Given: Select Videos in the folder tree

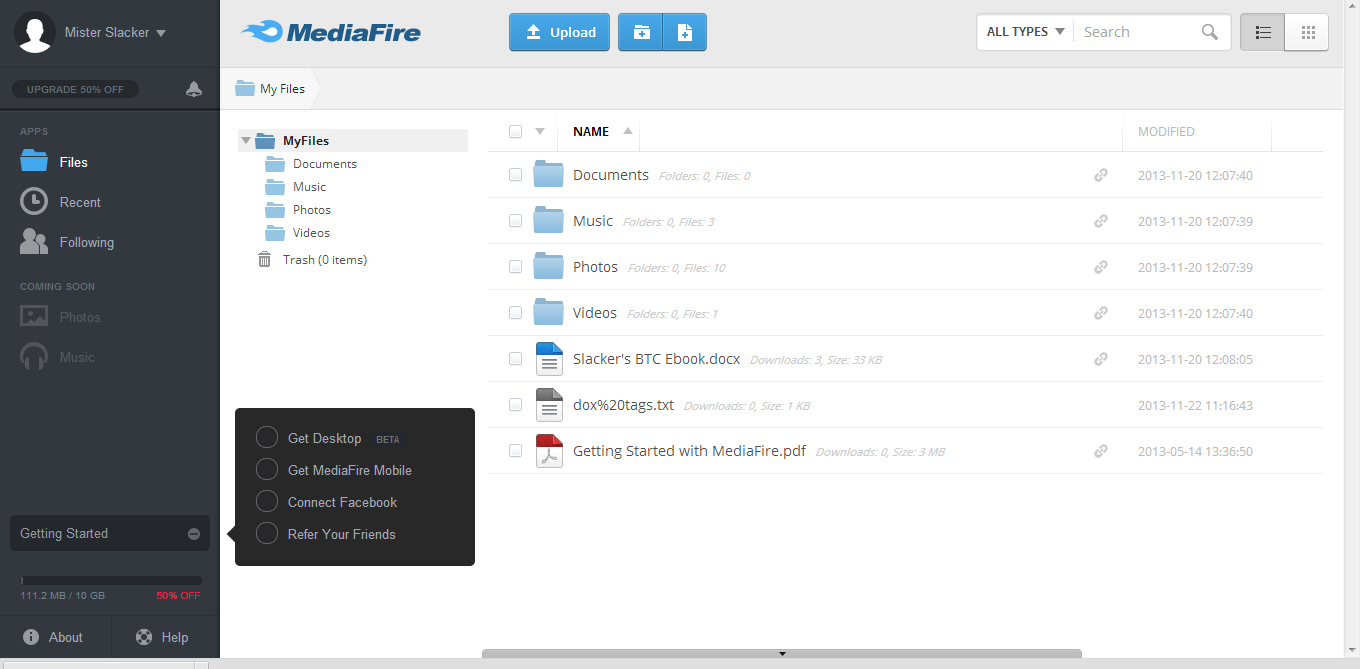Looking at the screenshot, I should (311, 233).
